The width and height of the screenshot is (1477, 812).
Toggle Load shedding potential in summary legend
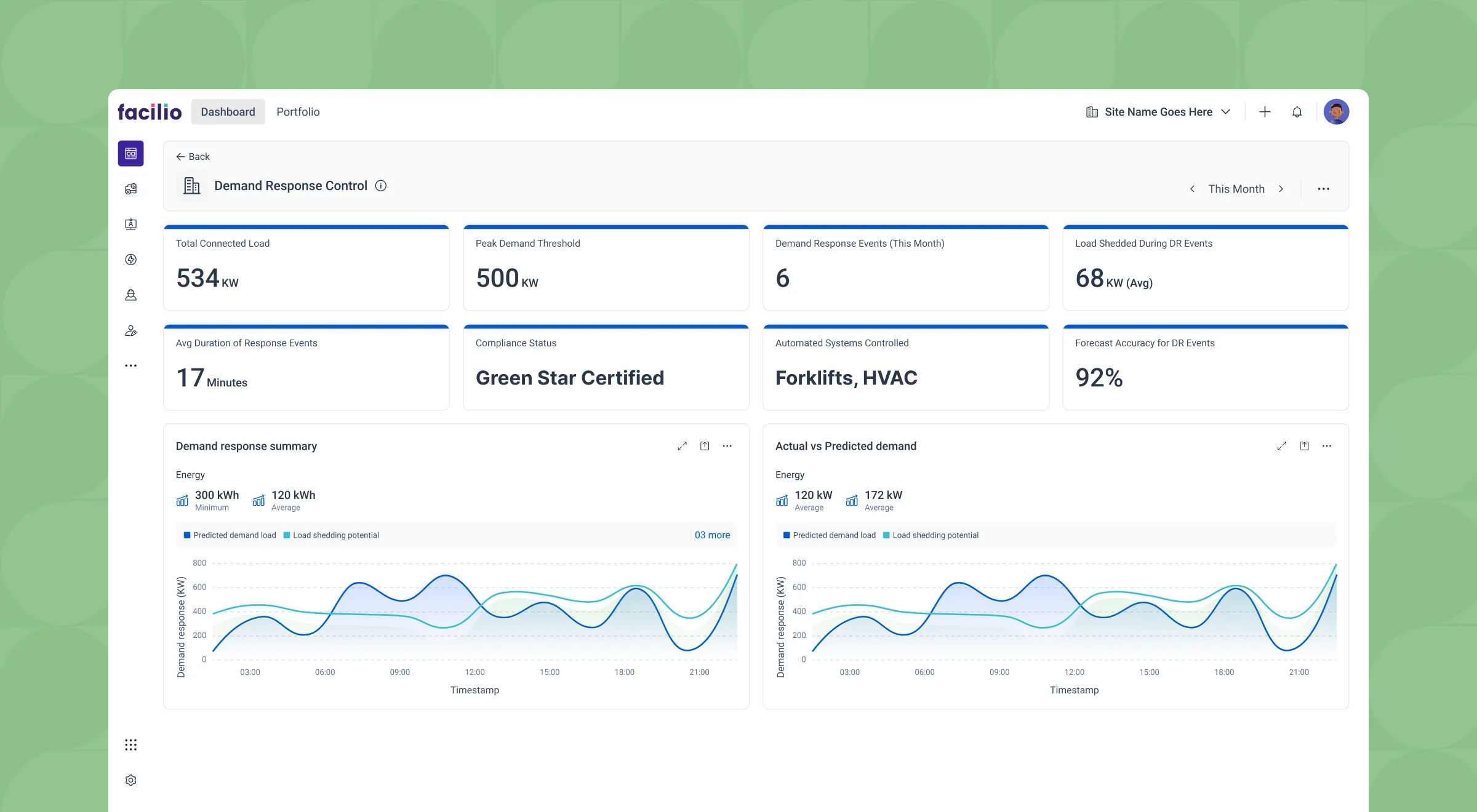(x=331, y=535)
